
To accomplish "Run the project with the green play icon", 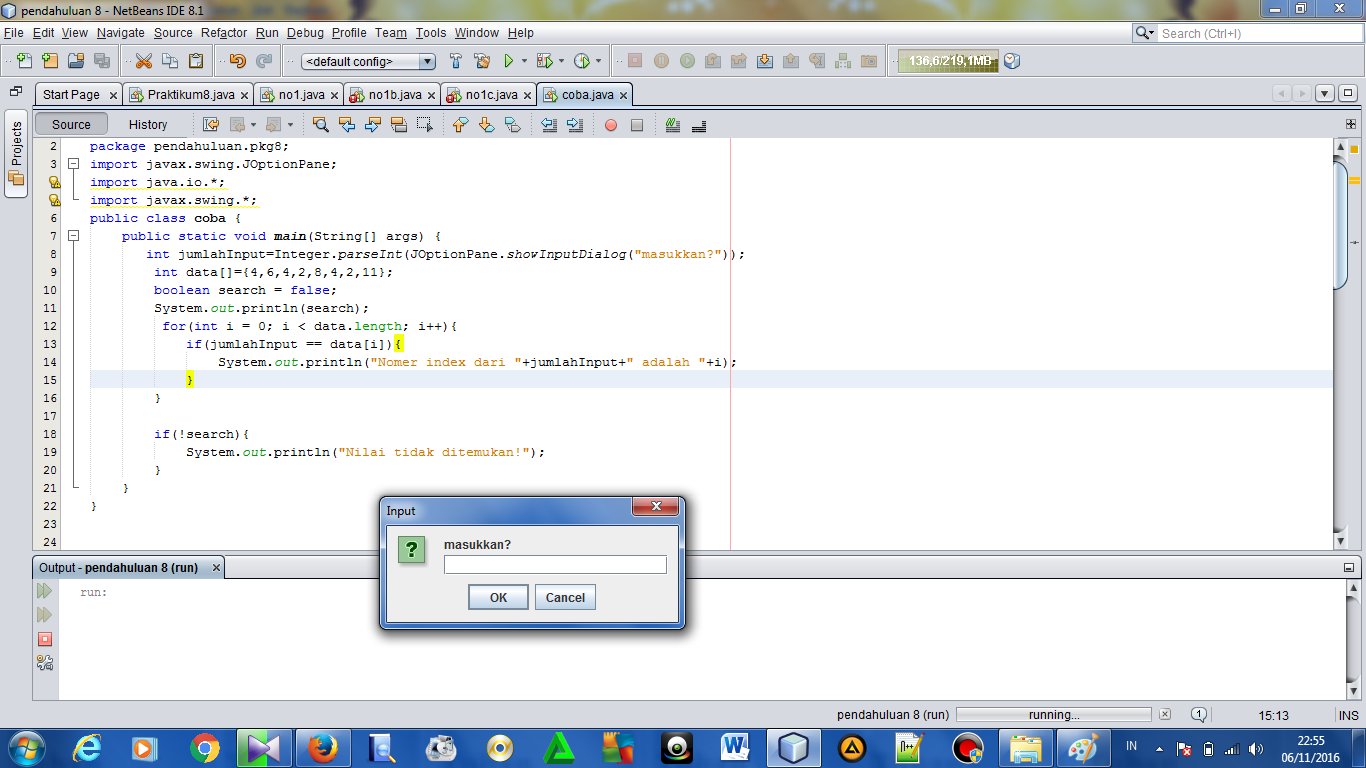I will tap(509, 61).
